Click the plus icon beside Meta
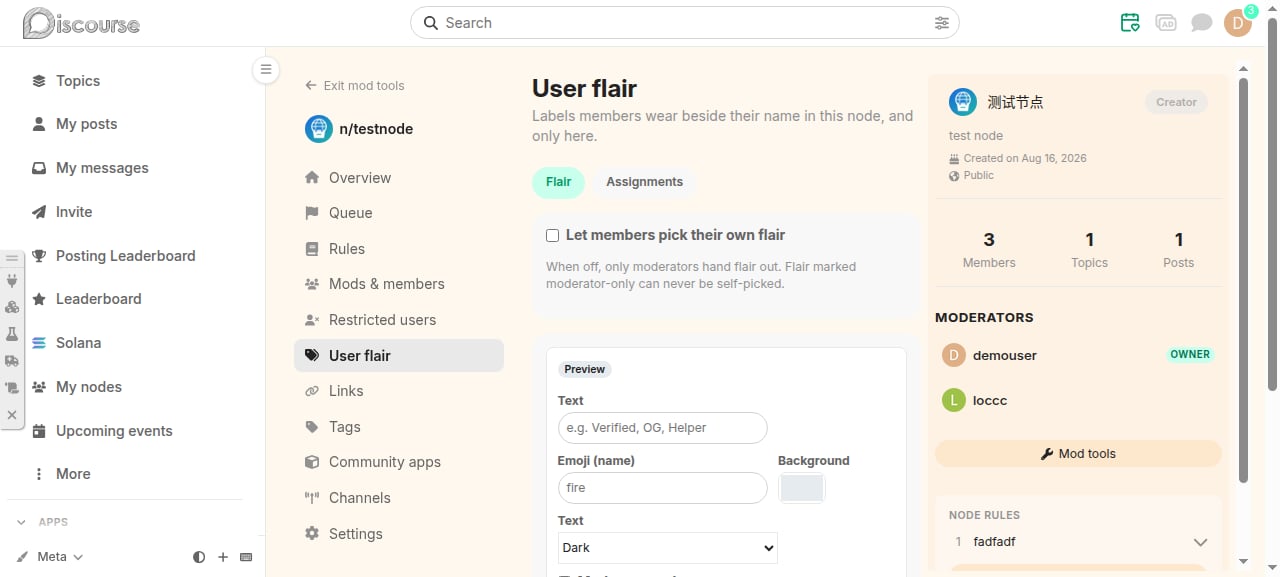Image resolution: width=1280 pixels, height=577 pixels. point(223,557)
